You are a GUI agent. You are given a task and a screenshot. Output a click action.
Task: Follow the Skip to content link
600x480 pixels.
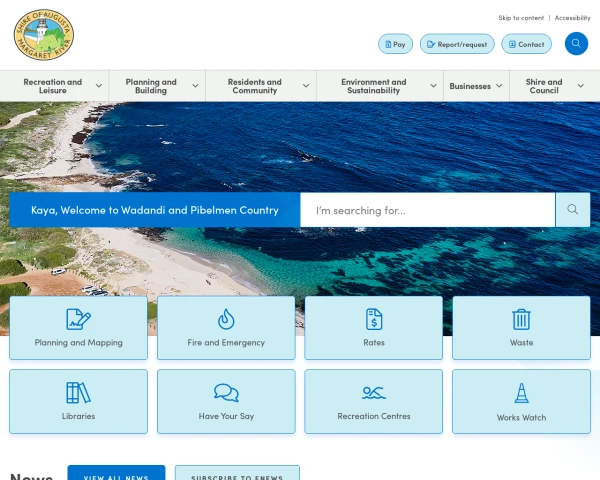click(521, 18)
